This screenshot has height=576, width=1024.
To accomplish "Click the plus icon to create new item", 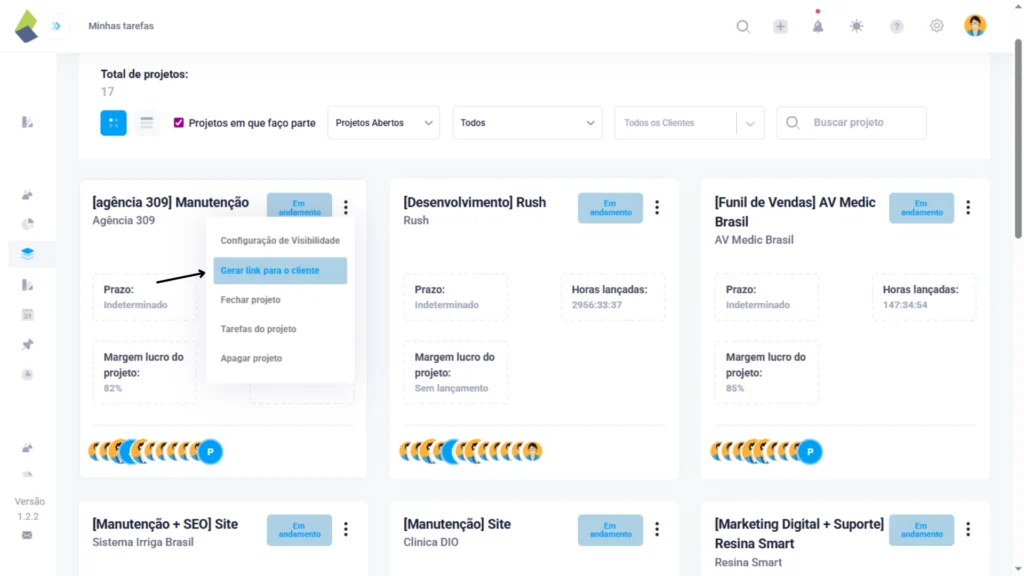I will click(780, 25).
